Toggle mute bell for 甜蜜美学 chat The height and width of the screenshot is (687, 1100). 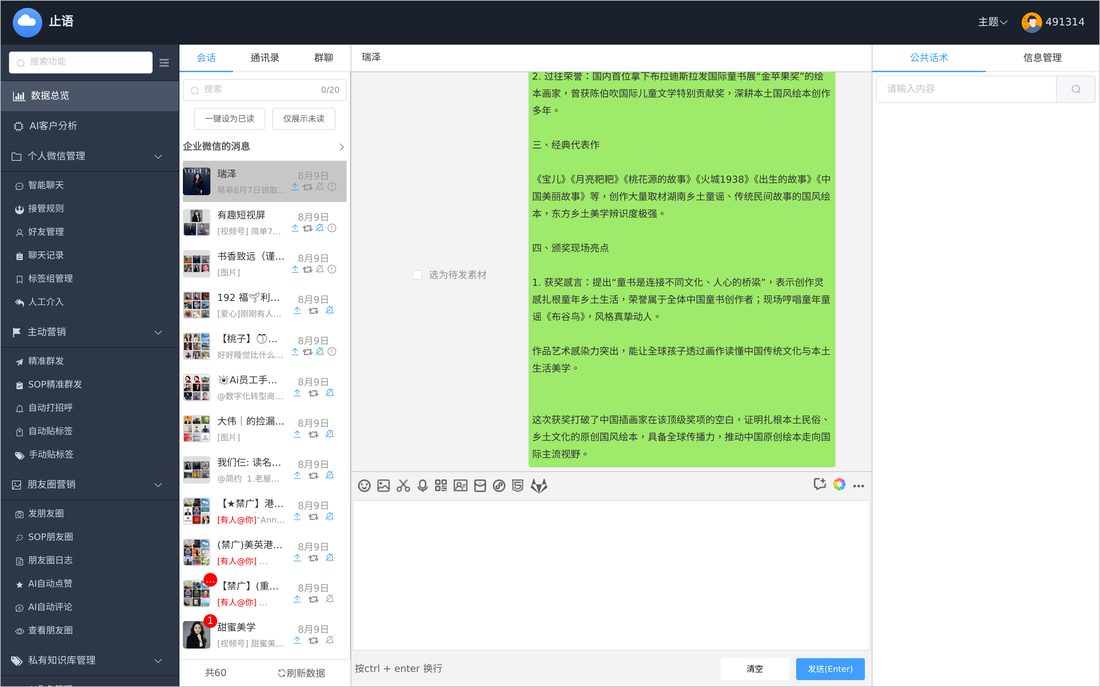[330, 641]
